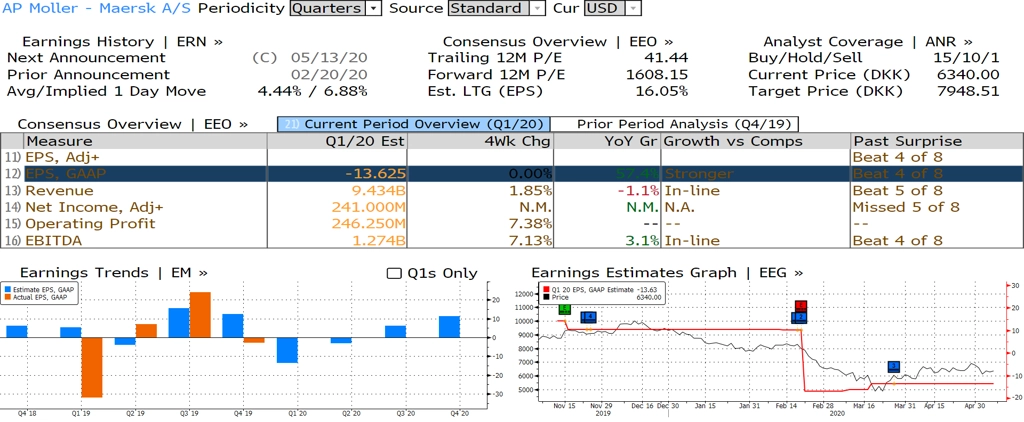Click the tall orange Q3 19 actual EPS bar
This screenshot has width=1024, height=422.
pos(200,315)
